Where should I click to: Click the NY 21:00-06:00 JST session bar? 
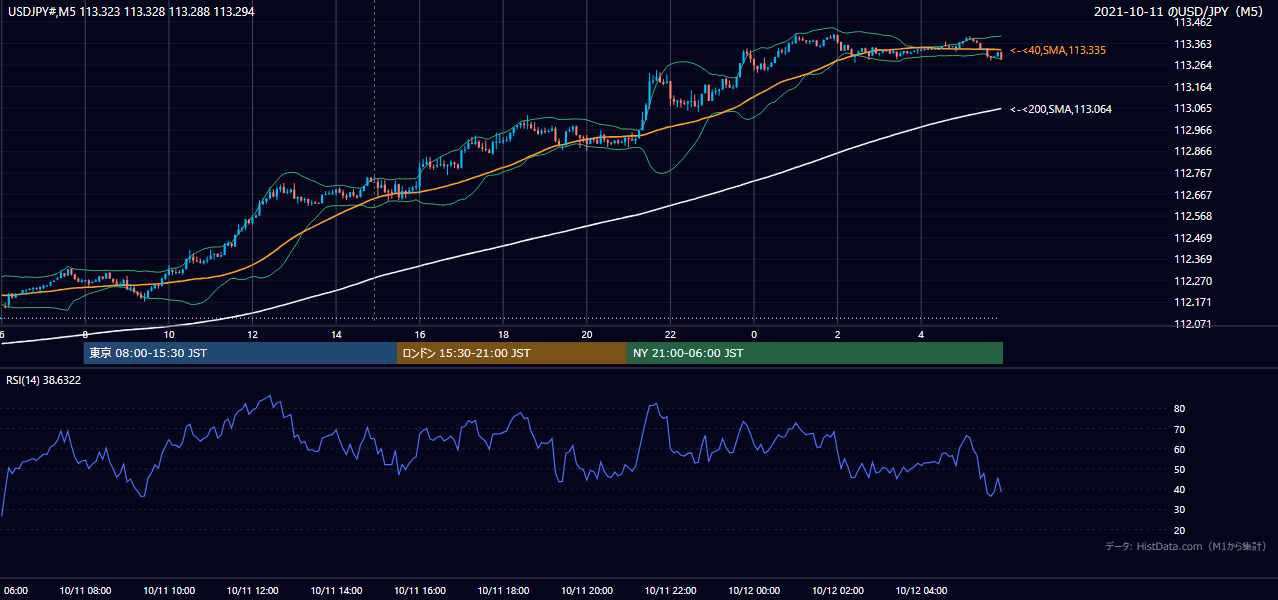click(815, 353)
